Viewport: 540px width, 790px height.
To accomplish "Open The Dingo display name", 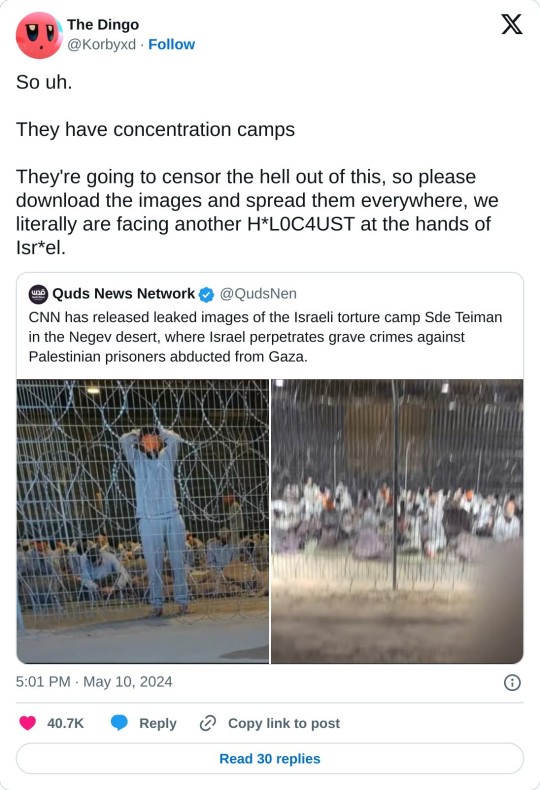I will 103,24.
